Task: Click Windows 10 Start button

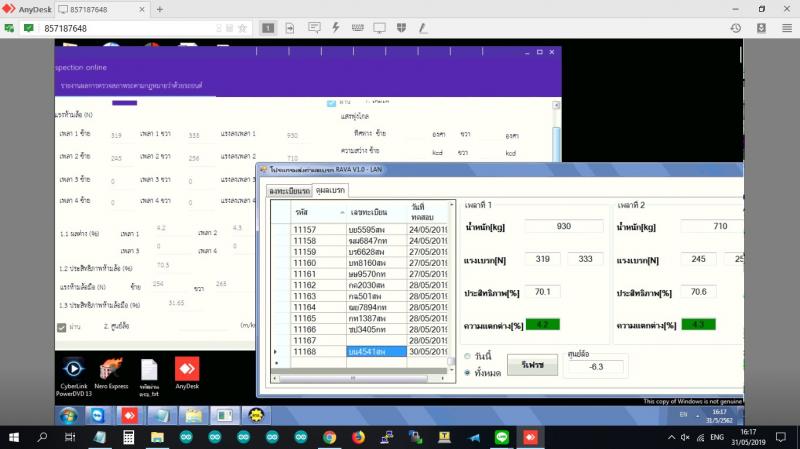Action: click(x=14, y=437)
